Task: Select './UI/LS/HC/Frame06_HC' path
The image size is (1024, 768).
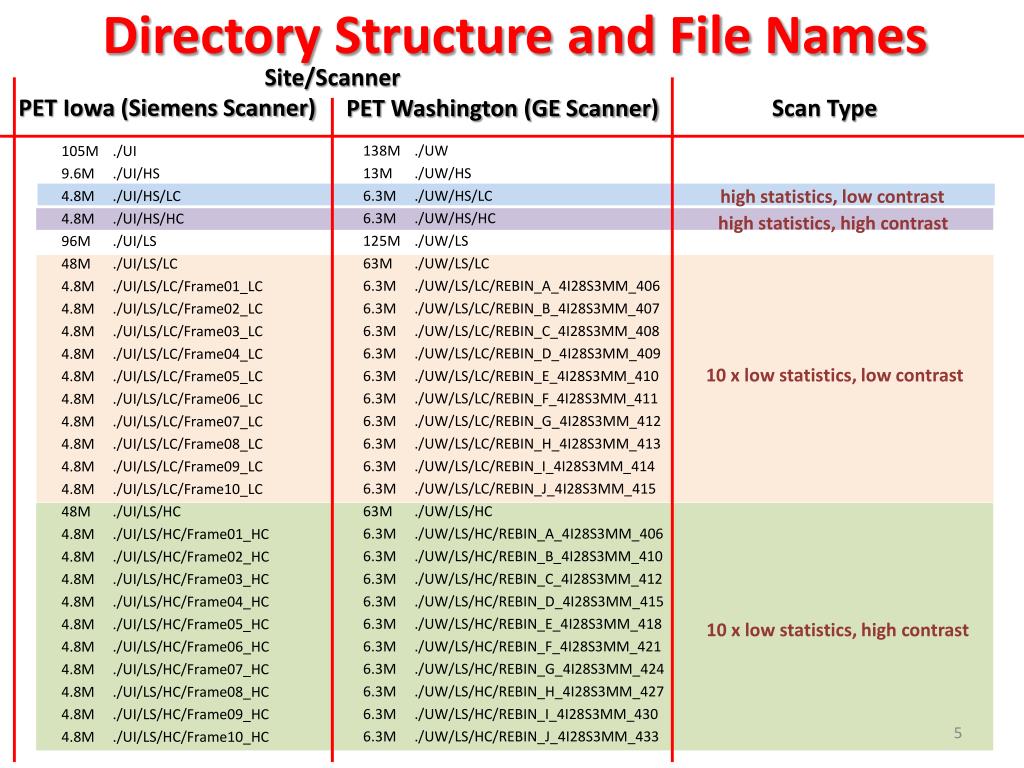Action: 191,647
